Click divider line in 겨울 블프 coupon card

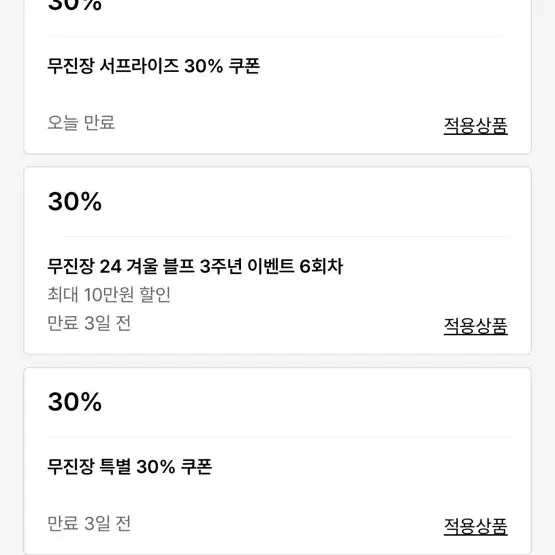coord(278,236)
